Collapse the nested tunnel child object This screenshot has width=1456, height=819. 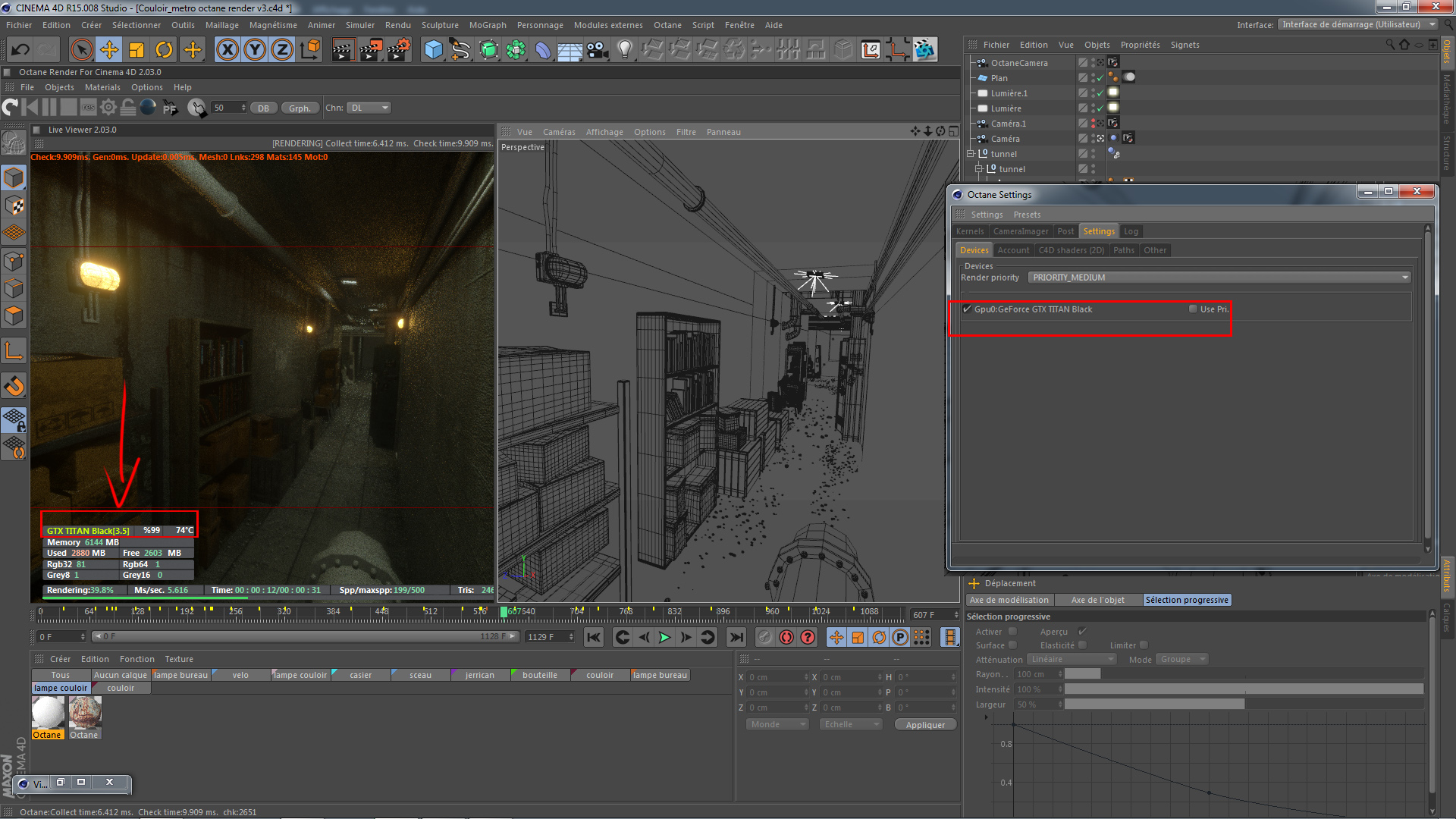pyautogui.click(x=978, y=169)
